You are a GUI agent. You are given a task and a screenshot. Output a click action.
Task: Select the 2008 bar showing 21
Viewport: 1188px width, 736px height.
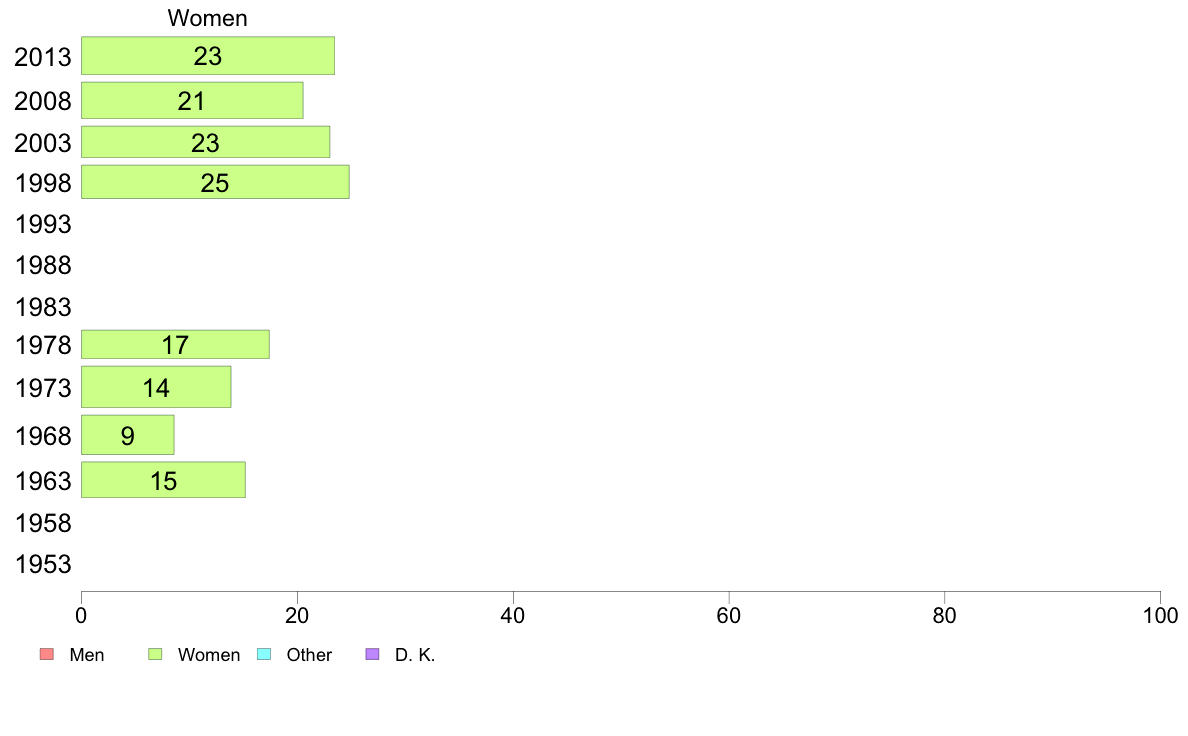click(x=192, y=101)
